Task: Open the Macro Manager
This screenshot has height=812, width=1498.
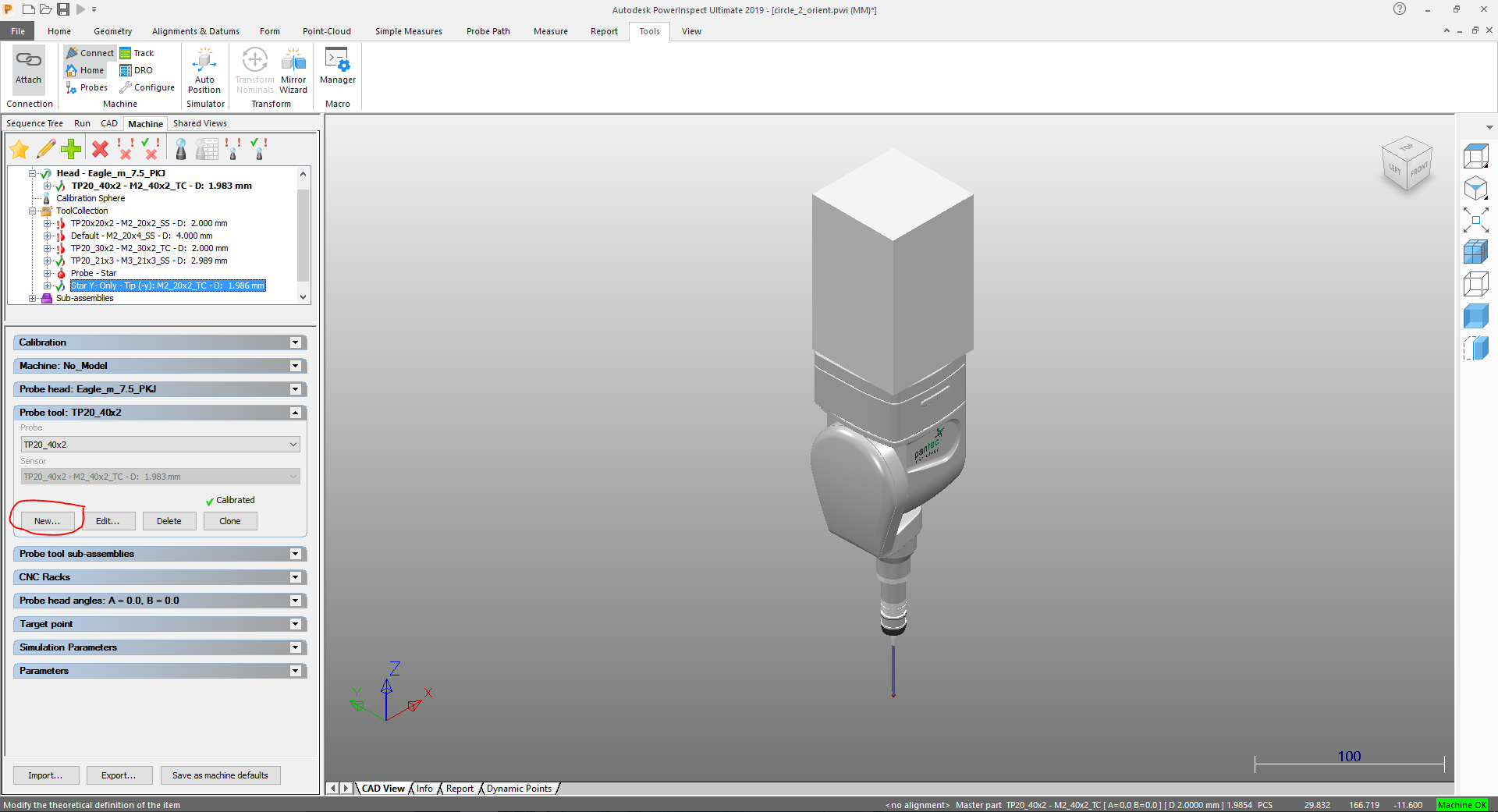Action: [337, 70]
